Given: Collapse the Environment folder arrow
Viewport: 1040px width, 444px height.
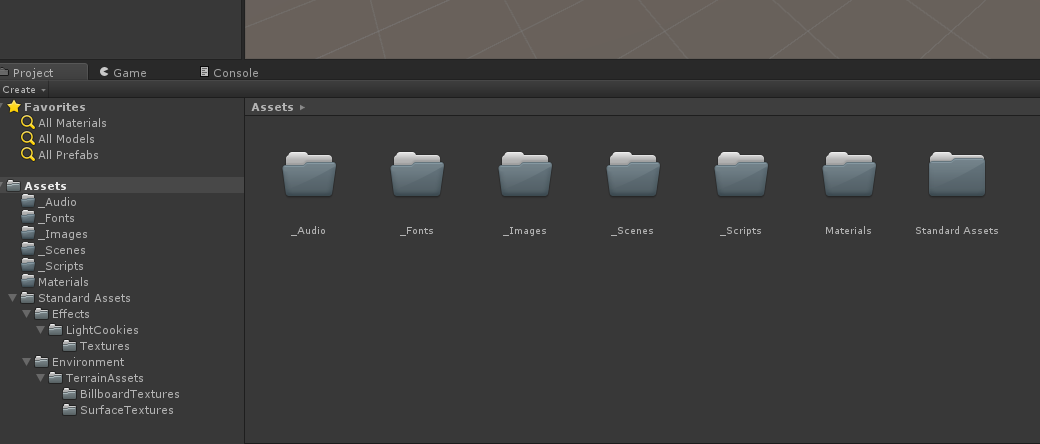Looking at the screenshot, I should [27, 362].
